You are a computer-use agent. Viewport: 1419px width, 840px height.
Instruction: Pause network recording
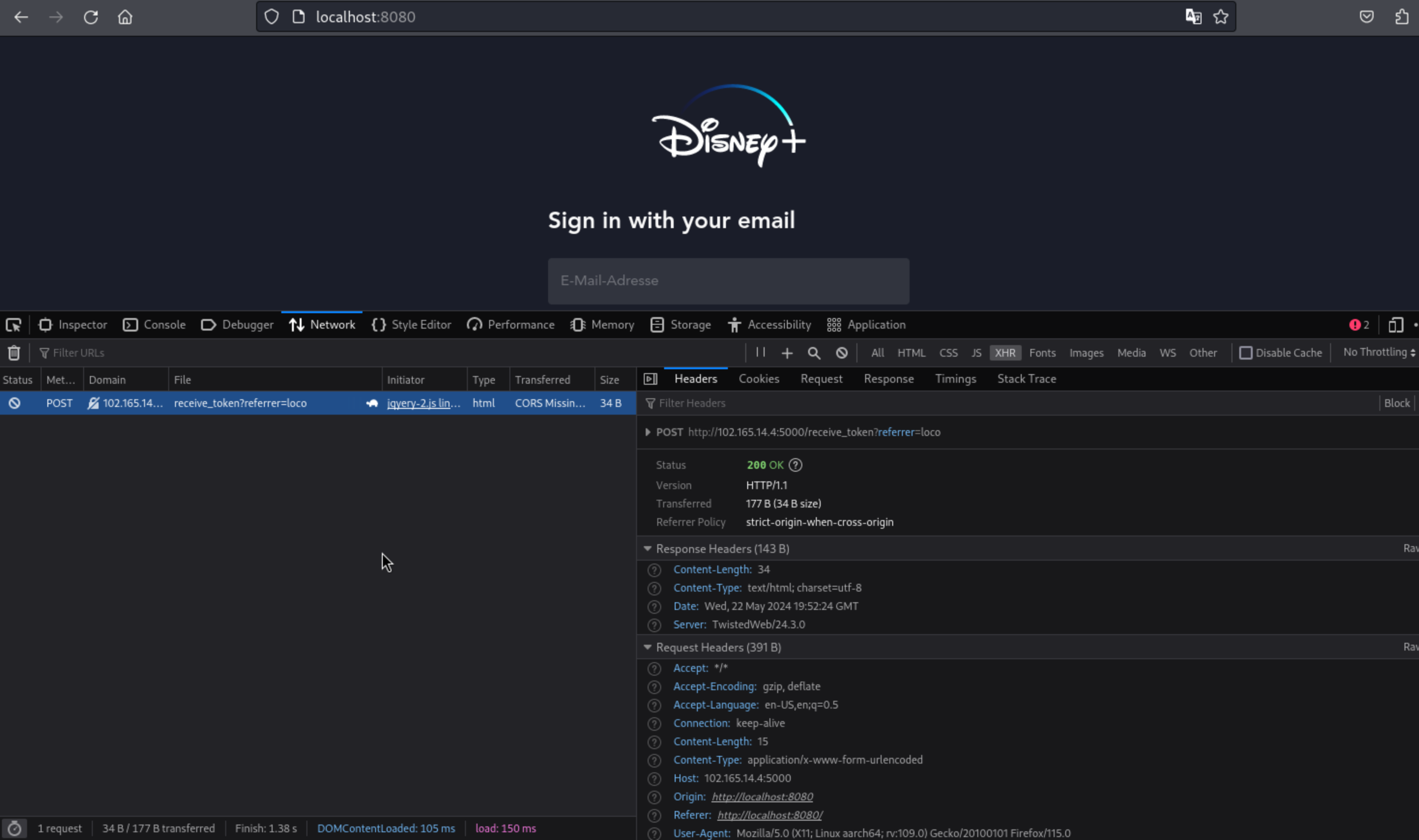click(x=760, y=353)
